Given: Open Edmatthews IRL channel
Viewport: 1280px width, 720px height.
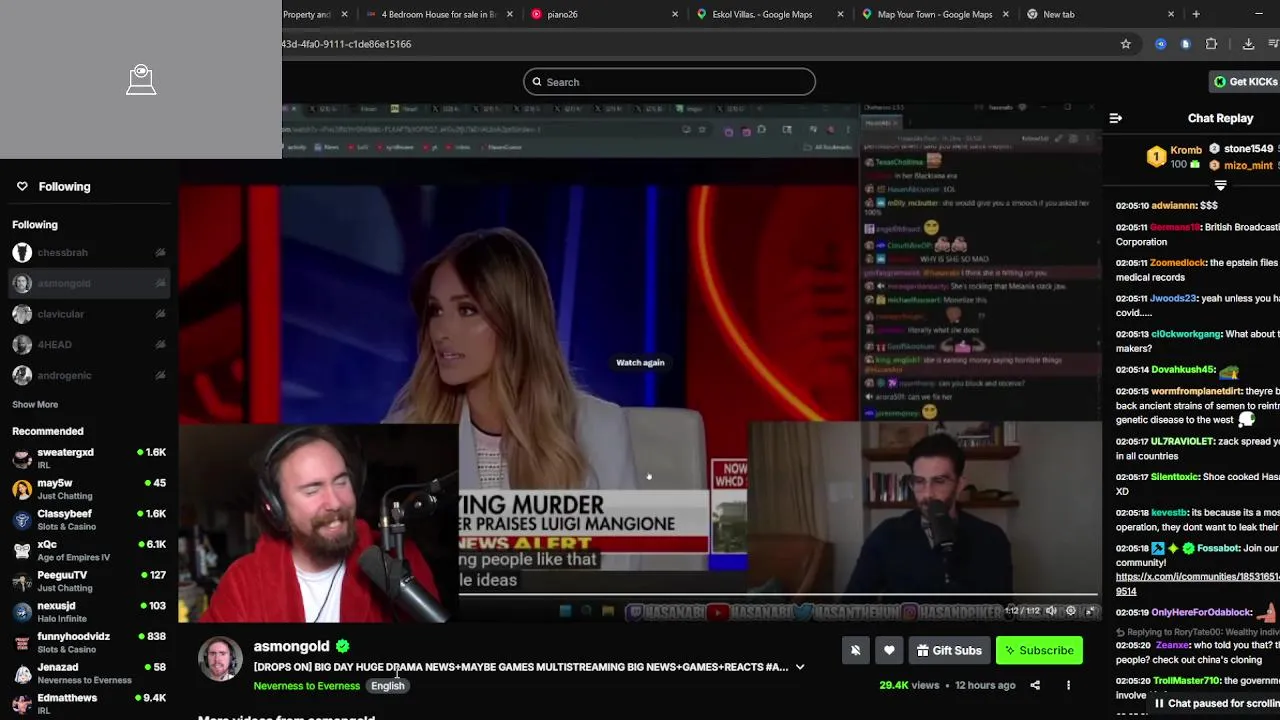Looking at the screenshot, I should 88,703.
